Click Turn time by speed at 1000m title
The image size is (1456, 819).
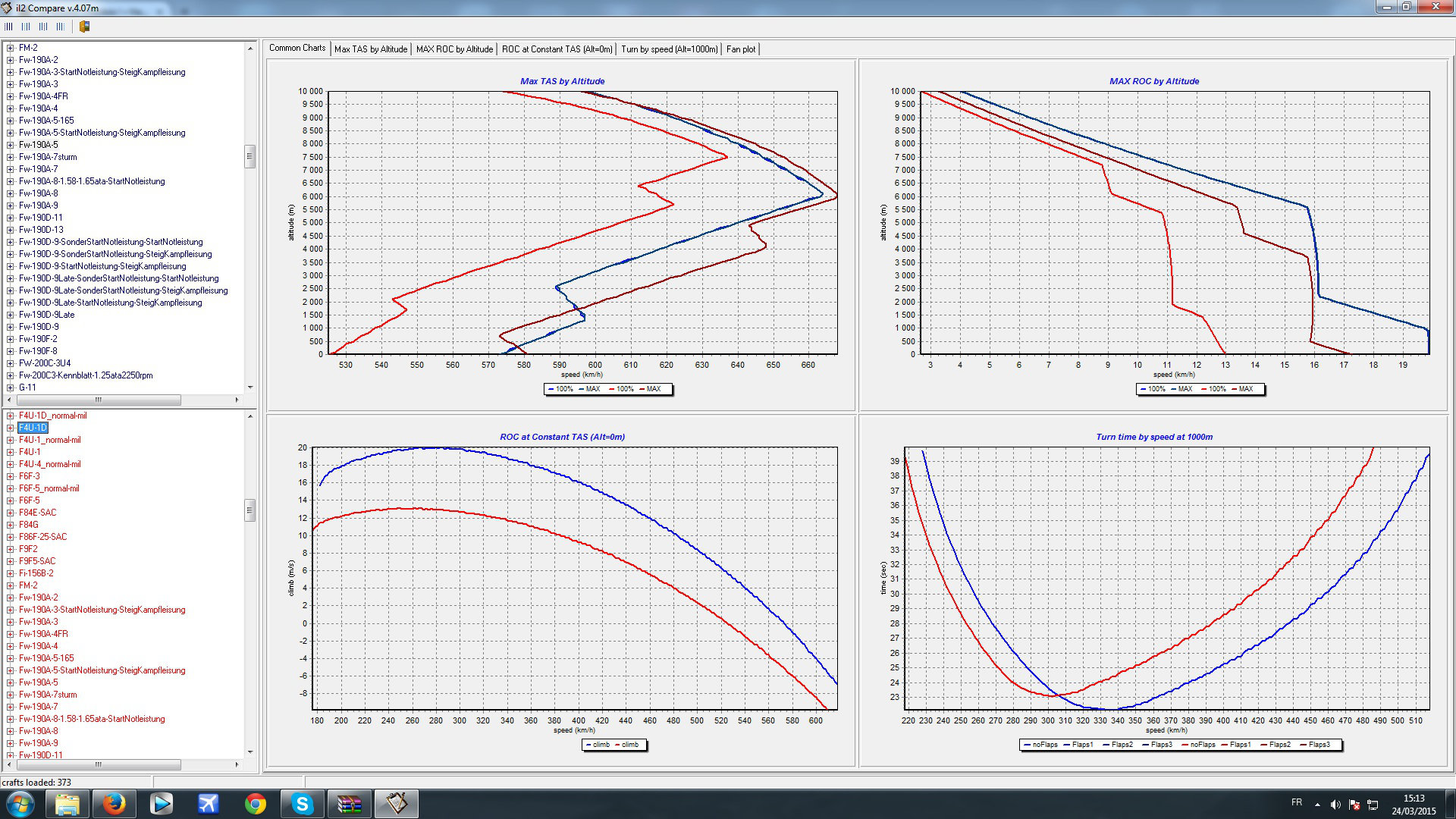[x=1154, y=437]
